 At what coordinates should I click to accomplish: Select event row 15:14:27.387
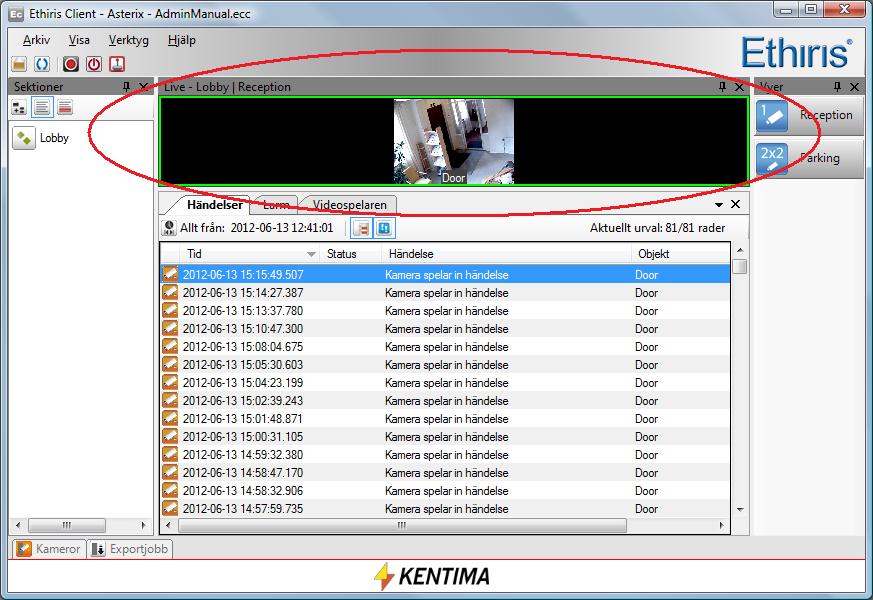click(x=445, y=293)
